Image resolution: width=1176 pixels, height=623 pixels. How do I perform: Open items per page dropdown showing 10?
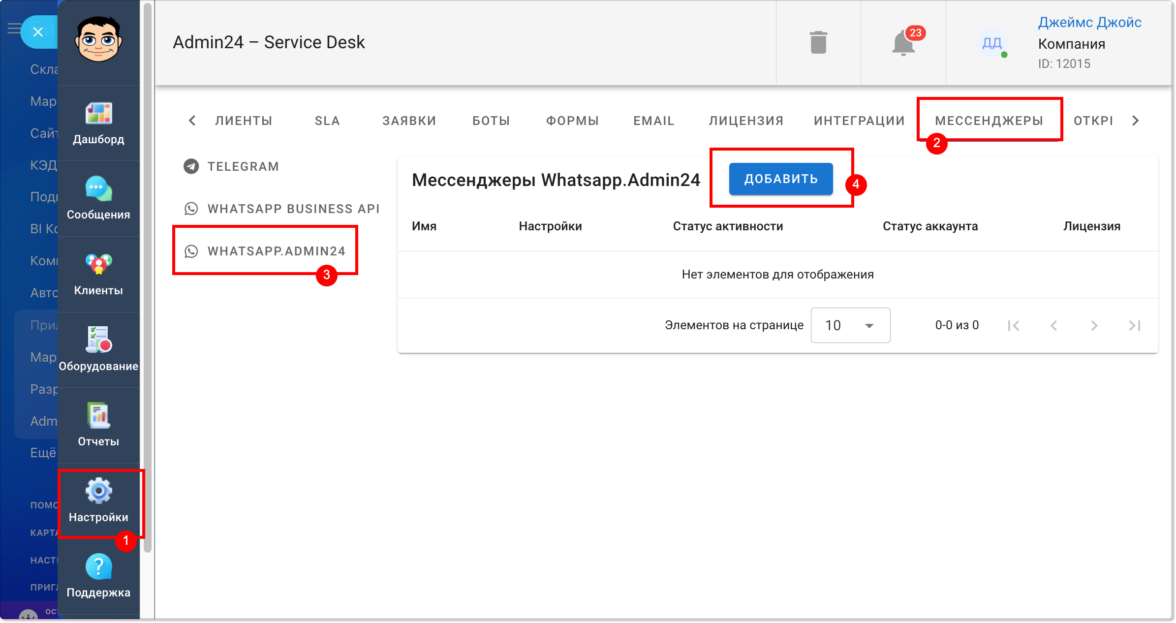850,325
